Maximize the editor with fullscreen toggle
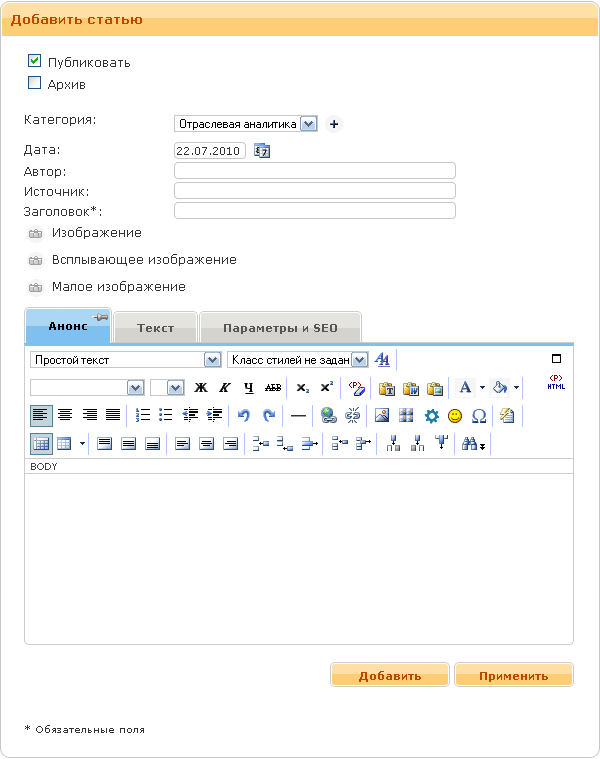The height and width of the screenshot is (759, 600). pyautogui.click(x=557, y=359)
